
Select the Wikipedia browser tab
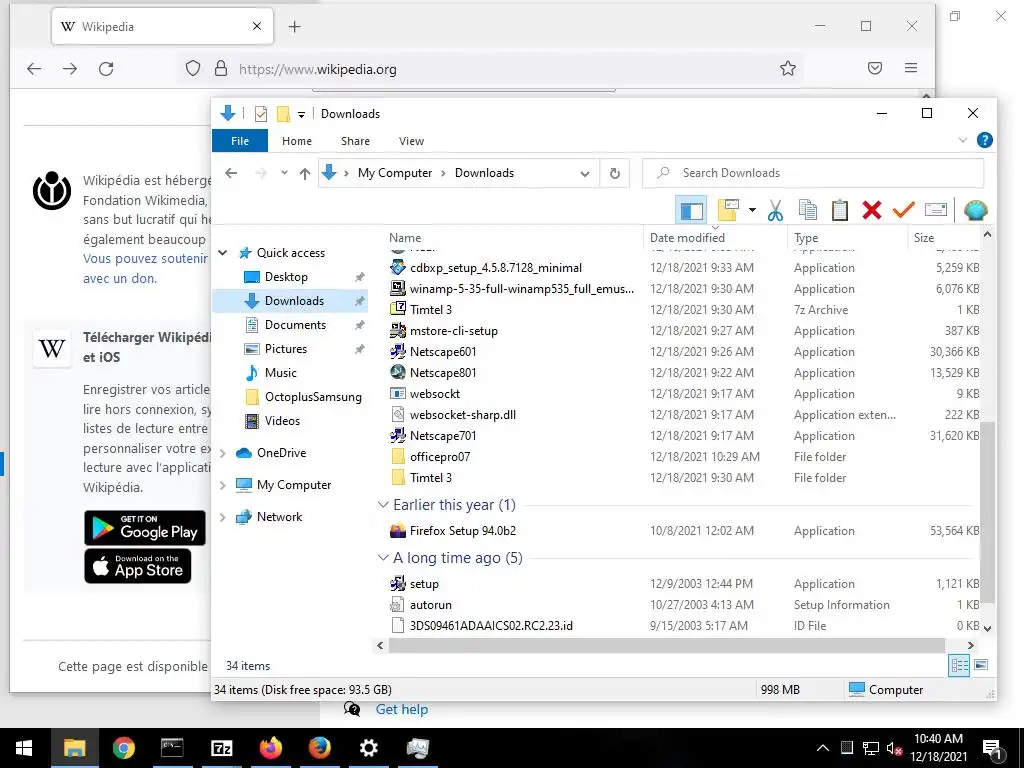pyautogui.click(x=162, y=26)
